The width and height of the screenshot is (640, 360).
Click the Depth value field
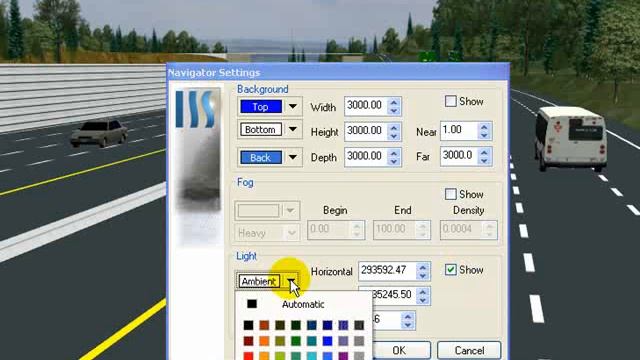pos(365,156)
